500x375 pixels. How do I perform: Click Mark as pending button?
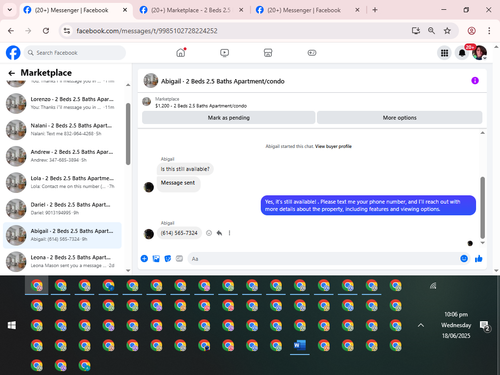(228, 118)
